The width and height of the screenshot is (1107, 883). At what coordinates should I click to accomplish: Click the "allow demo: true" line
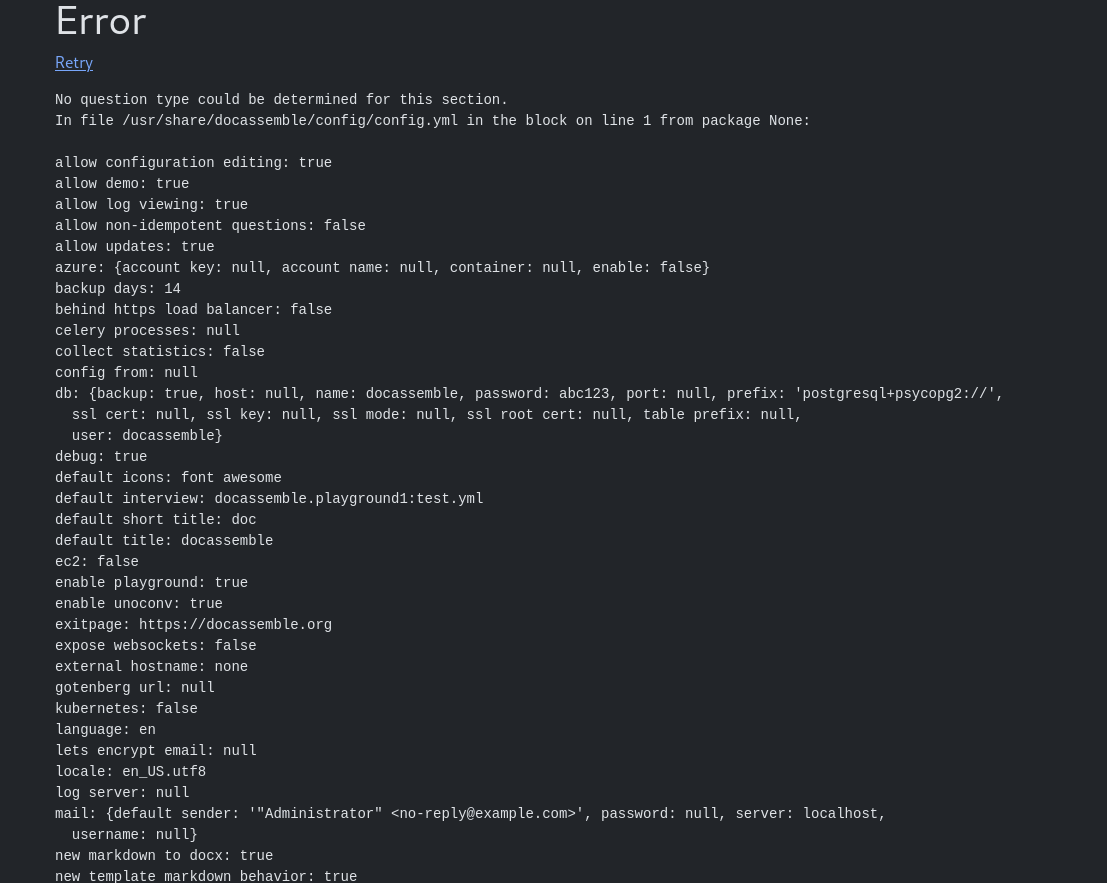(122, 184)
